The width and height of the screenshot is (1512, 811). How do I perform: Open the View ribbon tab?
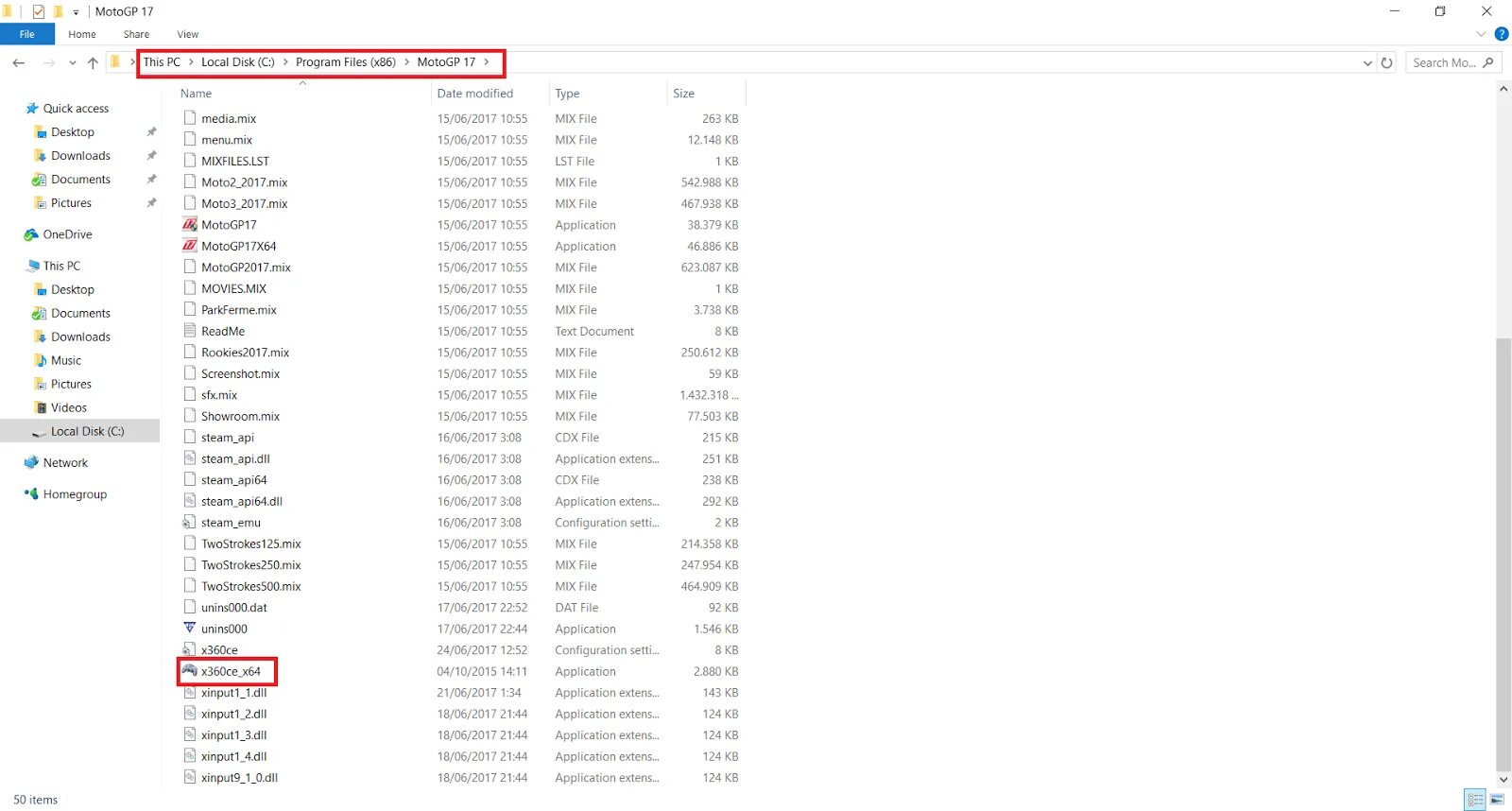pyautogui.click(x=188, y=34)
